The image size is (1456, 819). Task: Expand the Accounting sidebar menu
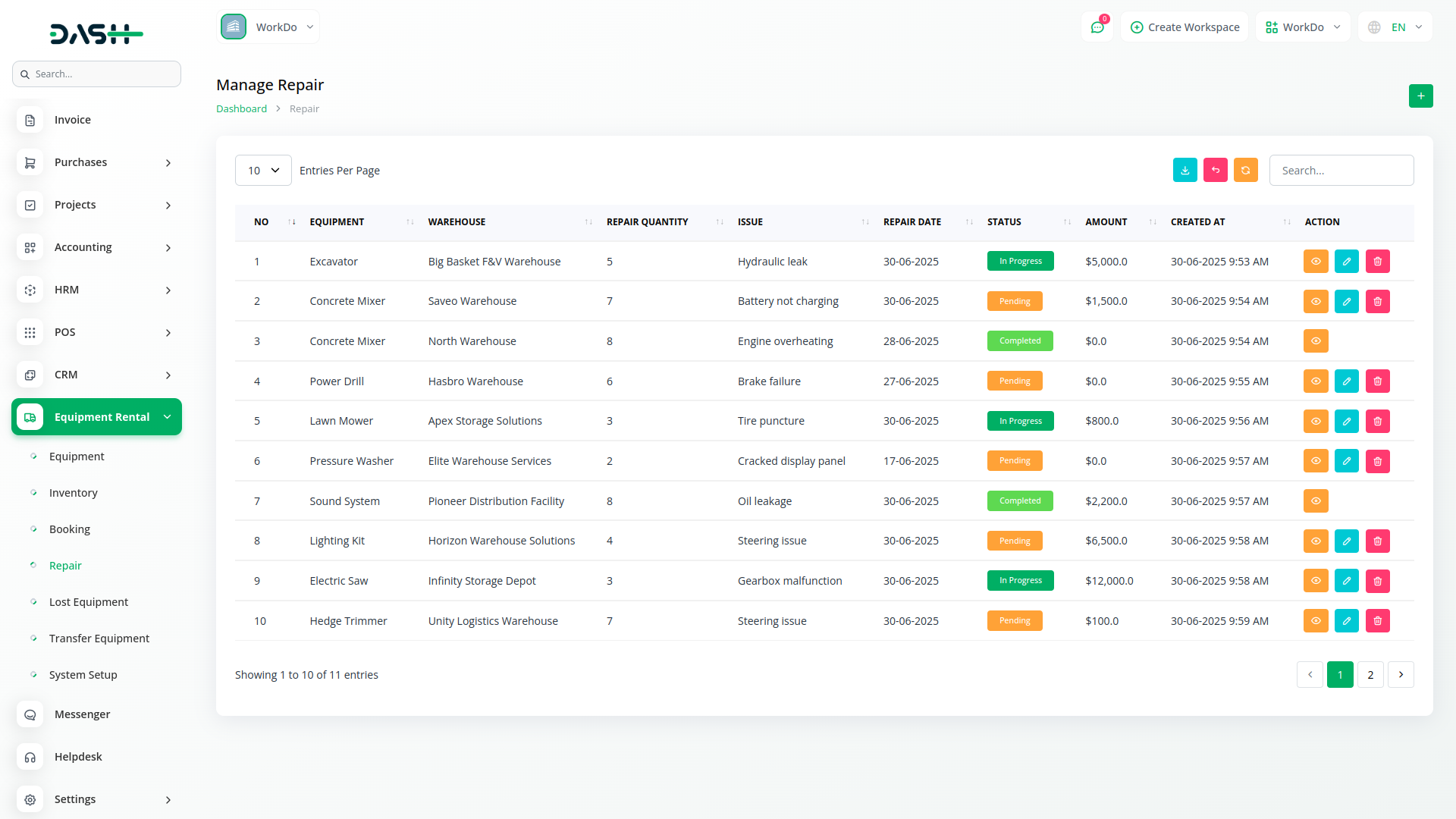point(96,247)
